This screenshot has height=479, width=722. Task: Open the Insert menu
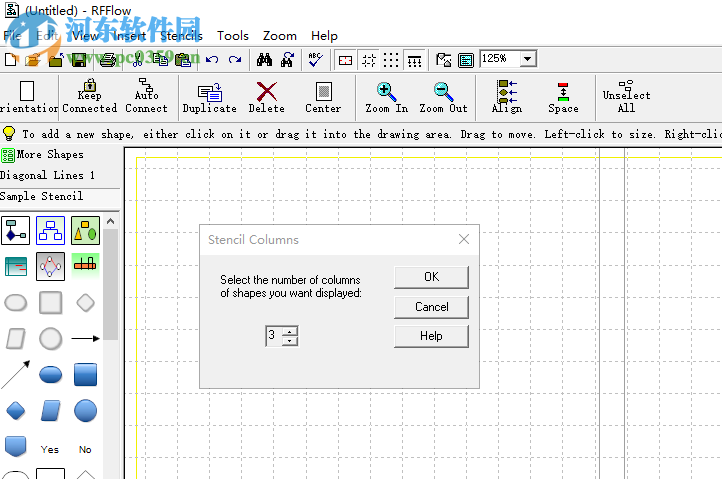(129, 35)
